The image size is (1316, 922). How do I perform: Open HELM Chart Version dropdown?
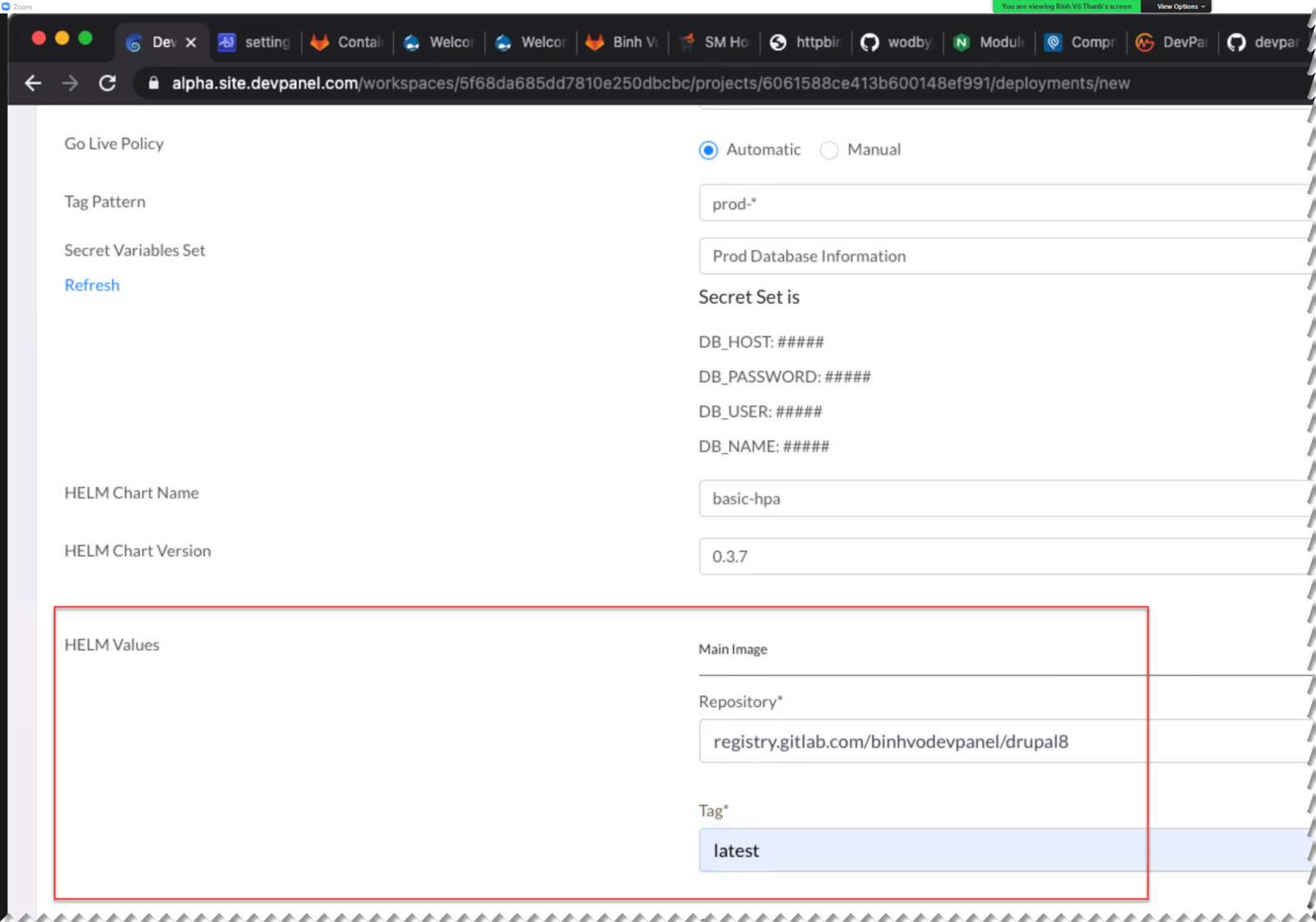pyautogui.click(x=1003, y=557)
